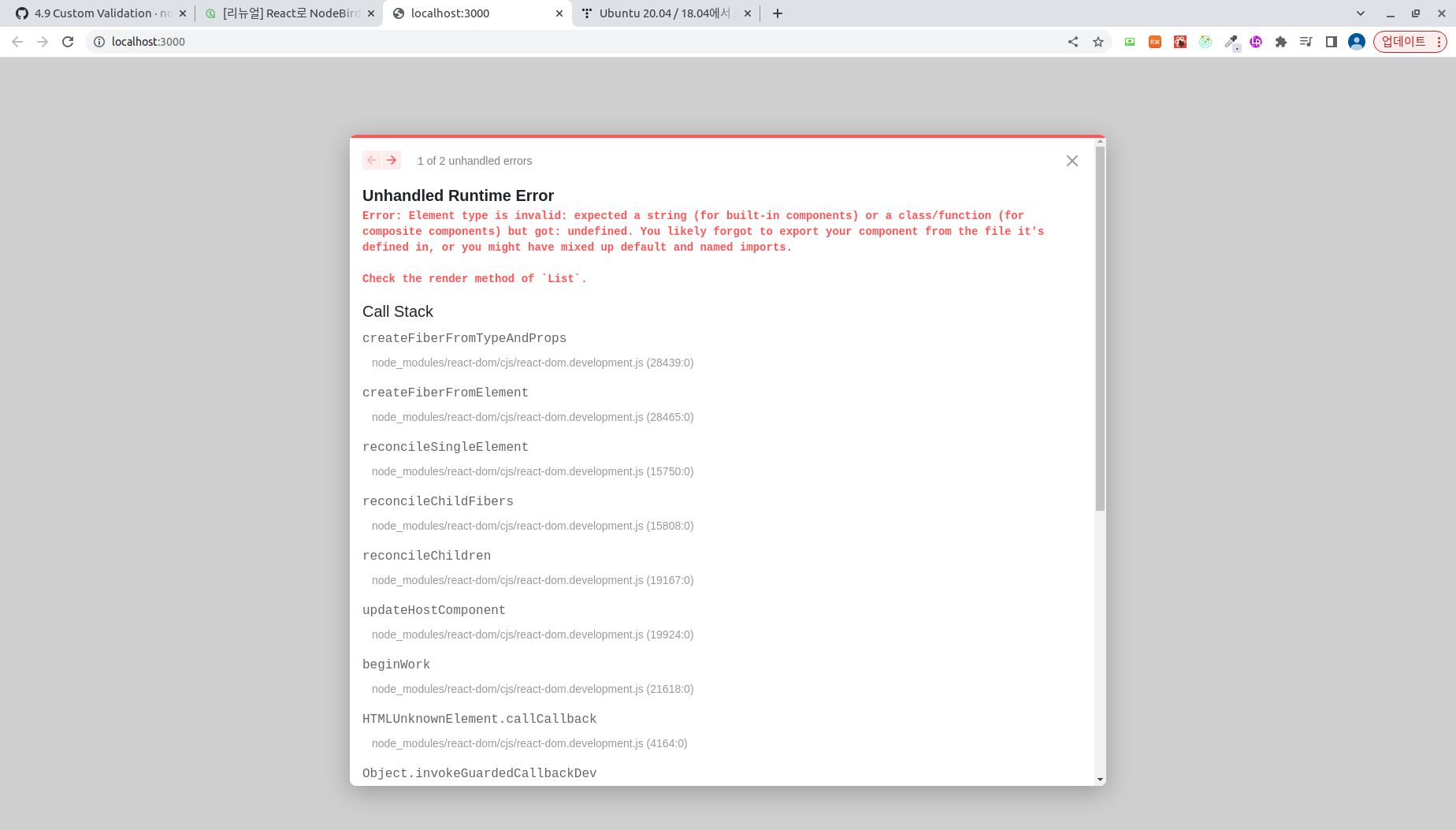Viewport: 1456px width, 830px height.
Task: Click the reconcileChildren stack frame
Action: coord(426,556)
